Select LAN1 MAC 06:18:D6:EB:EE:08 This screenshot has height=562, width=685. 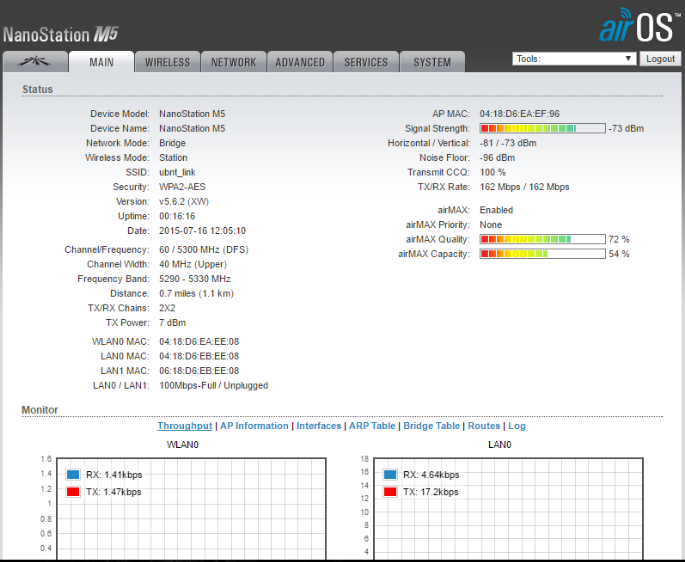tap(199, 371)
